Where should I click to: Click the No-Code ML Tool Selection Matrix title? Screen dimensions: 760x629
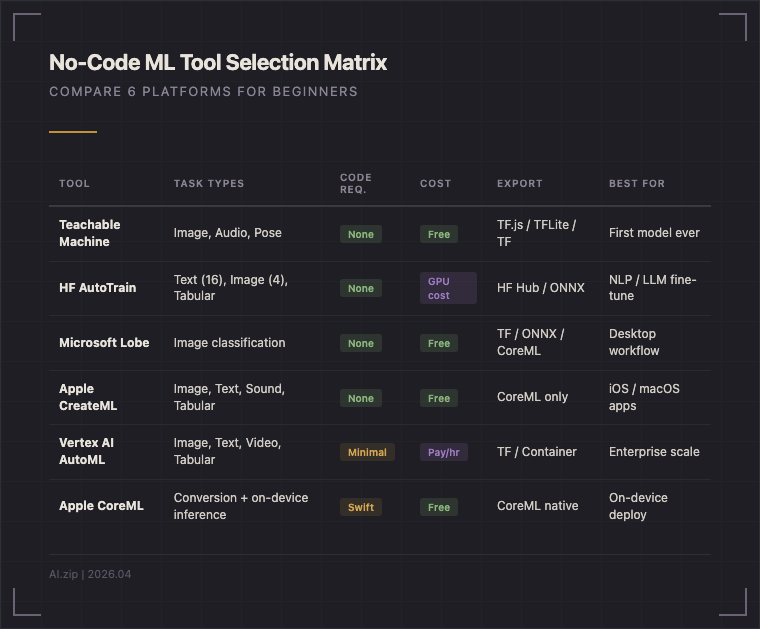click(218, 63)
